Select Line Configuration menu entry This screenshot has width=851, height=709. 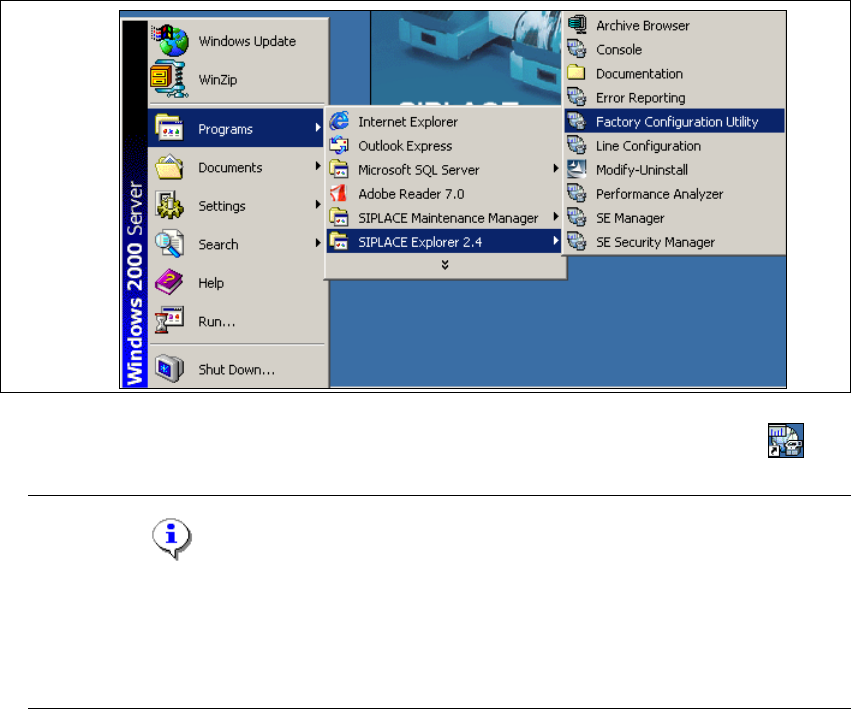tap(675, 145)
